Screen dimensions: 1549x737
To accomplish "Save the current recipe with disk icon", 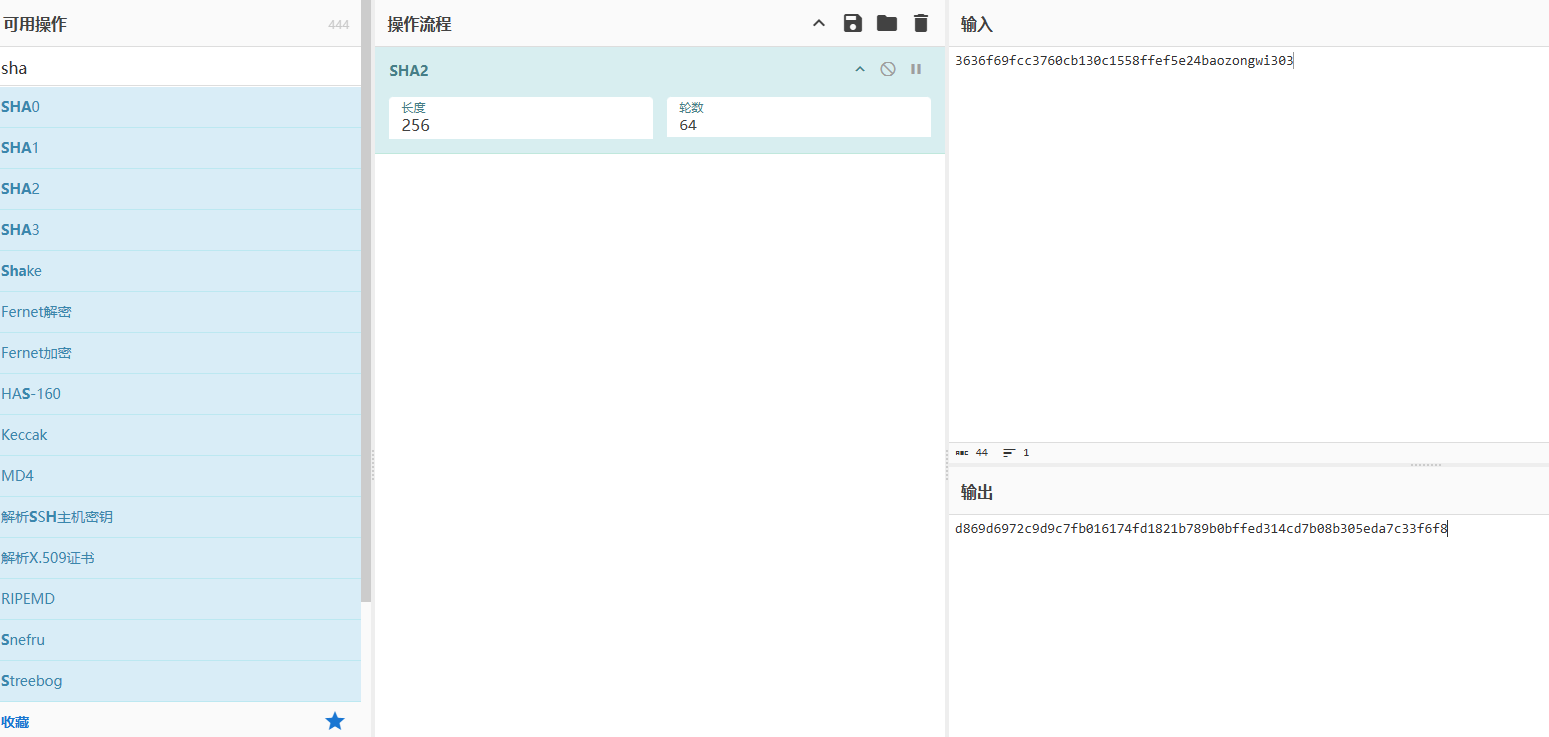I will 853,23.
